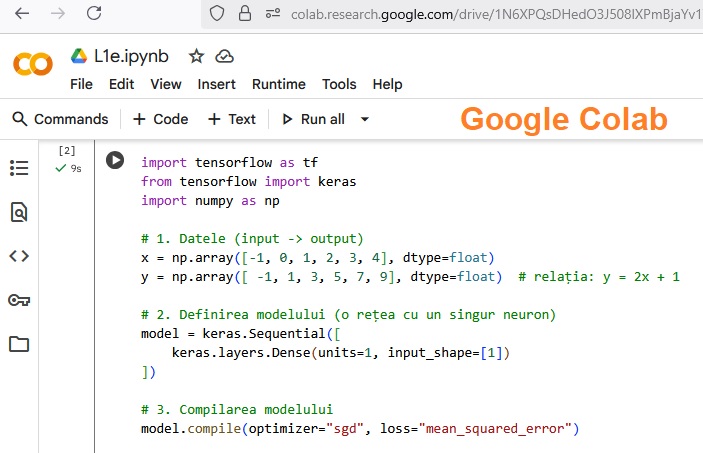This screenshot has width=703, height=453.
Task: Open the Tools menu
Action: (339, 84)
